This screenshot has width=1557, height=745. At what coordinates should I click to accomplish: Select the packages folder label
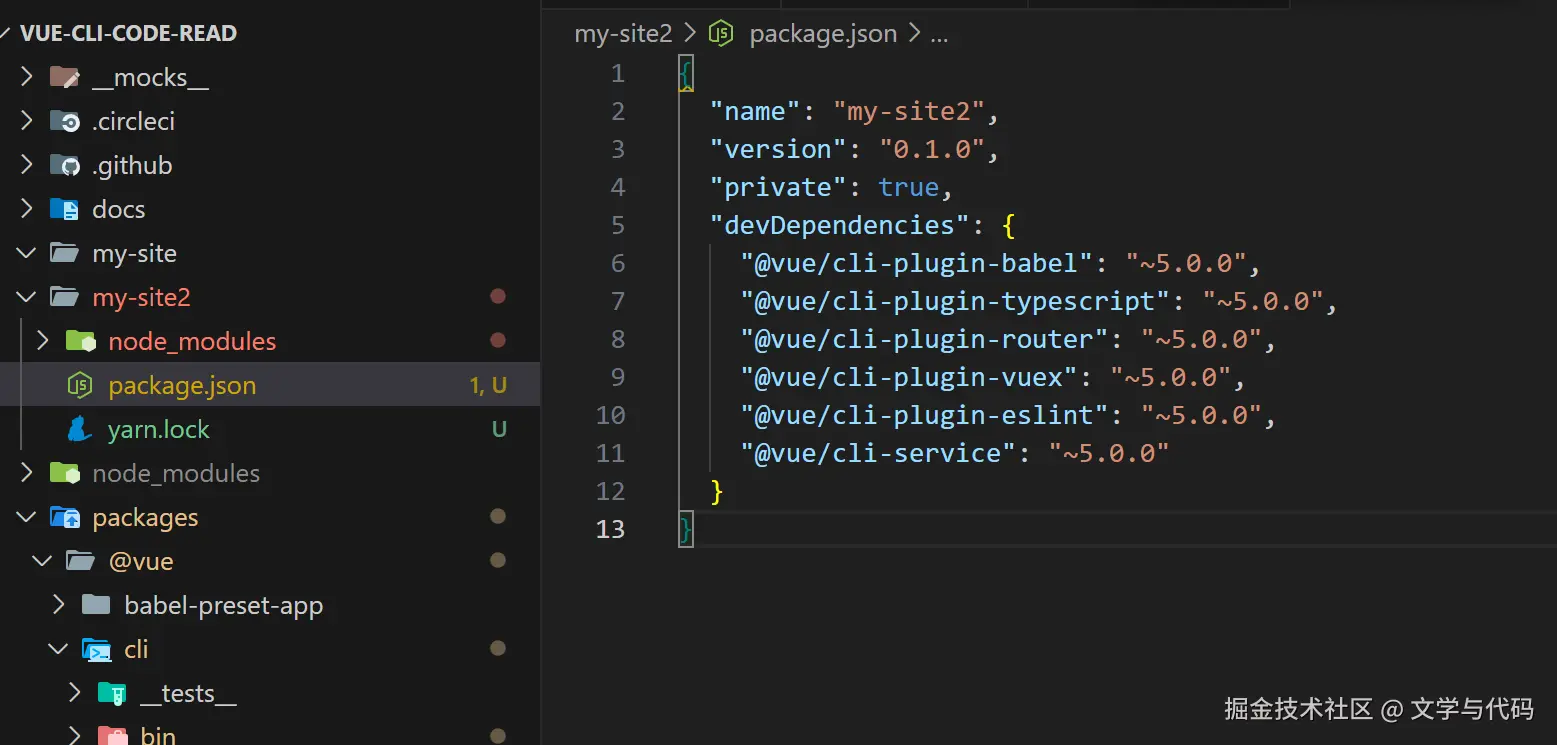145,517
